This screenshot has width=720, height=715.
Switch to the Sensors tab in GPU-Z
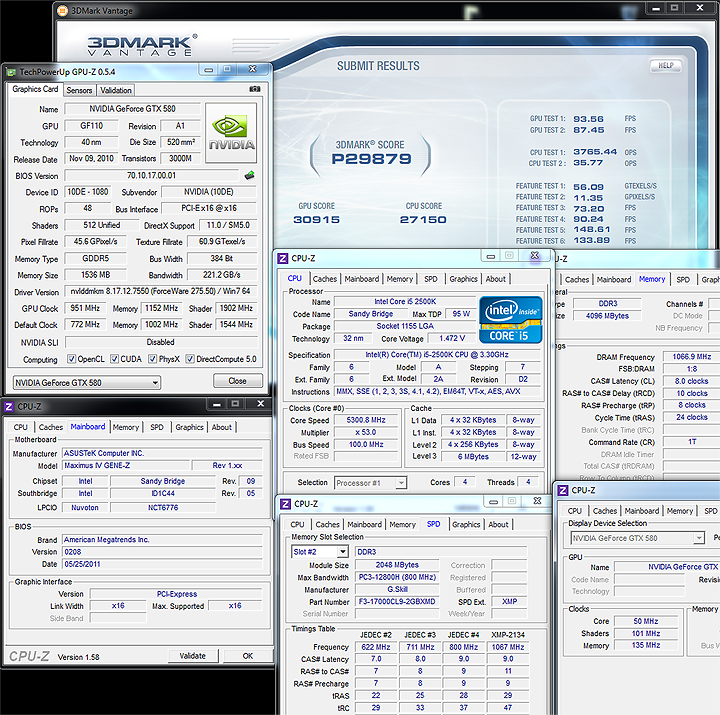[79, 90]
